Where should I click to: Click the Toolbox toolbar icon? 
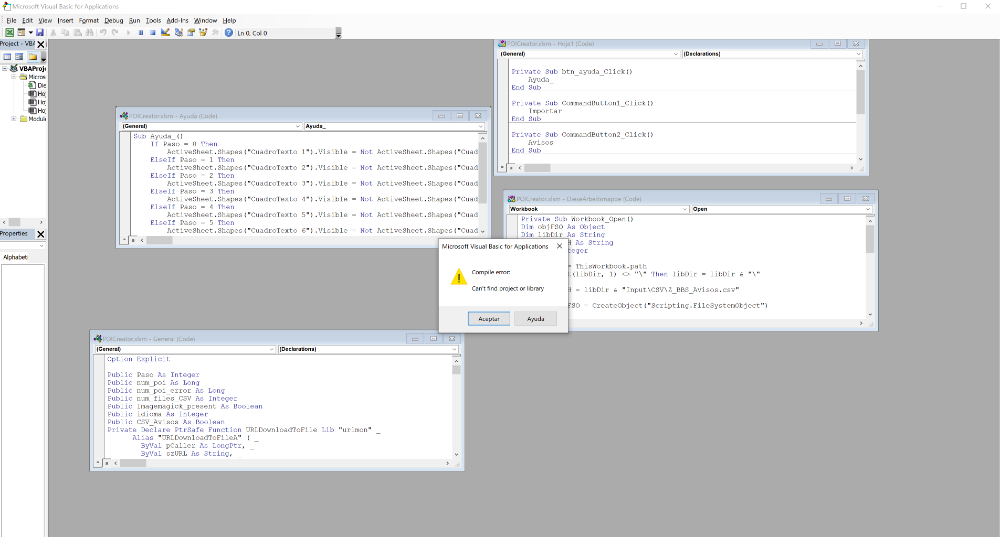[x=215, y=33]
